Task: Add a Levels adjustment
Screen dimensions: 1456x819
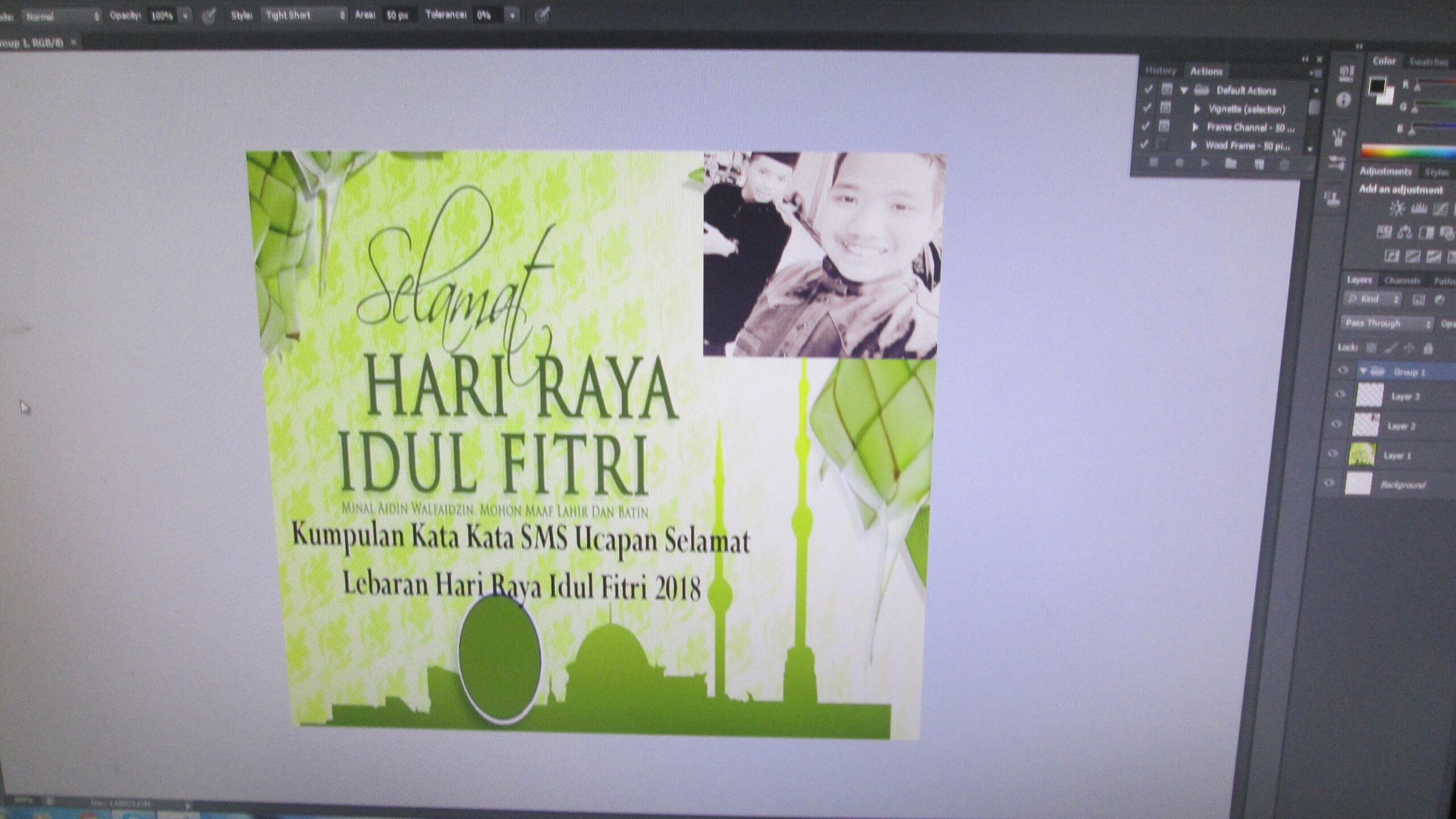Action: pyautogui.click(x=1418, y=209)
